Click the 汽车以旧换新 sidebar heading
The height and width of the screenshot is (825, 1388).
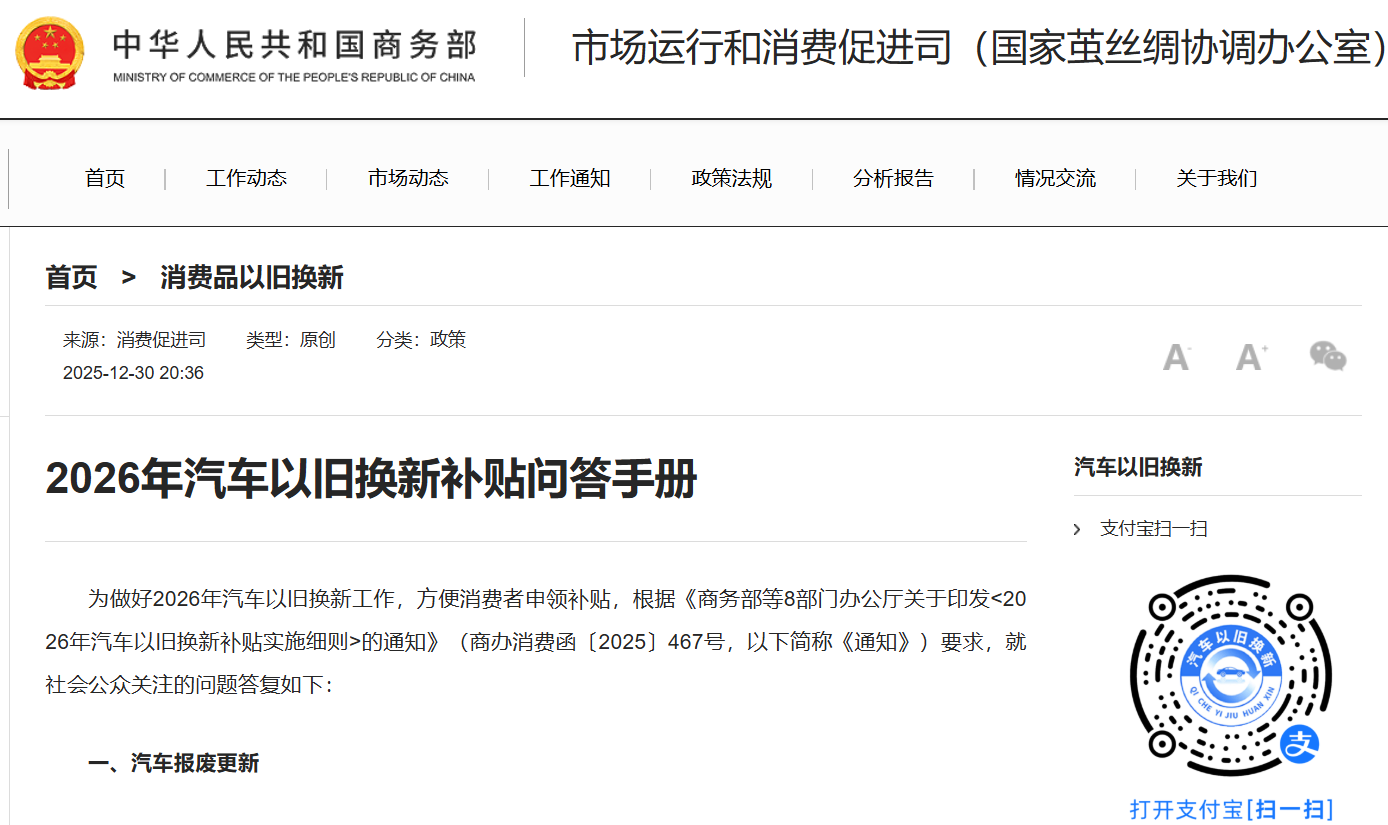click(1136, 466)
